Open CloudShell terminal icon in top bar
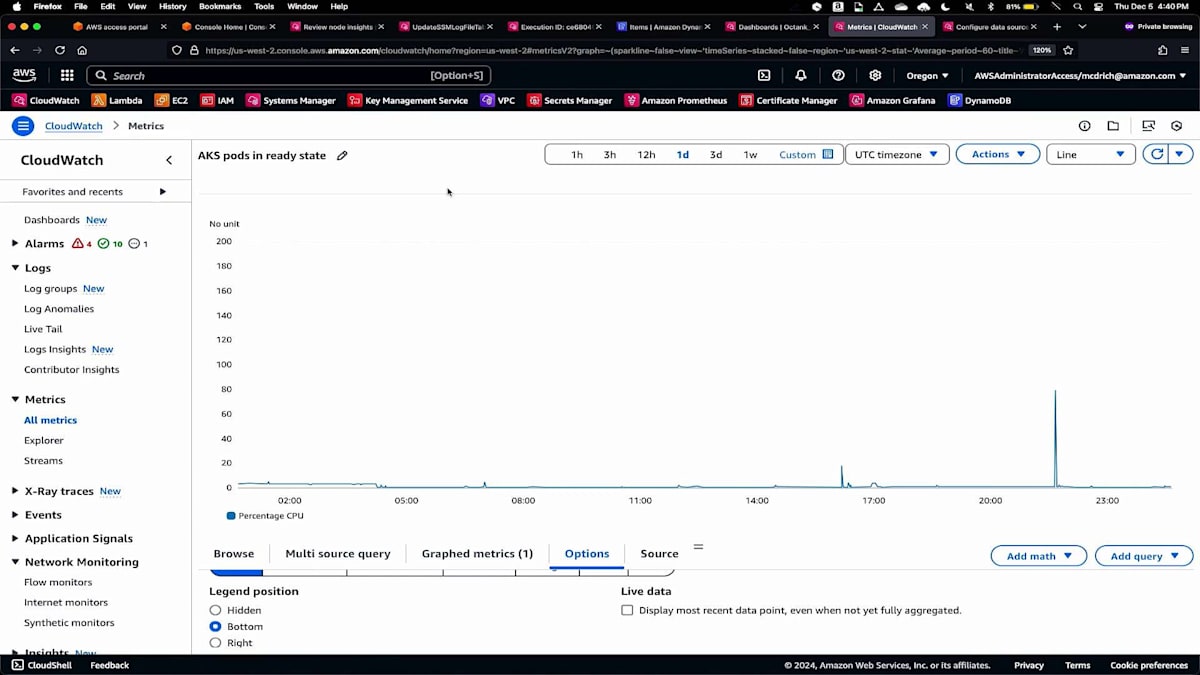The height and width of the screenshot is (675, 1200). [764, 75]
